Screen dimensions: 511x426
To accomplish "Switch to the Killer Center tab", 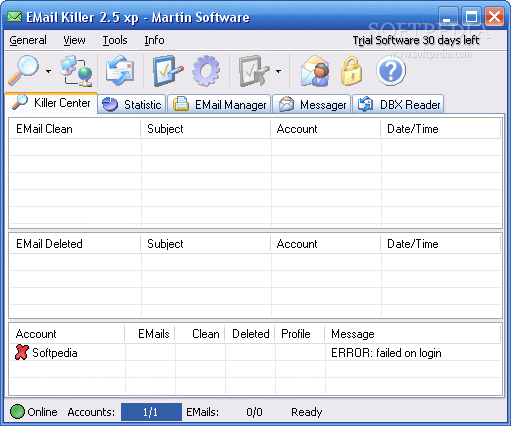I will (51, 103).
